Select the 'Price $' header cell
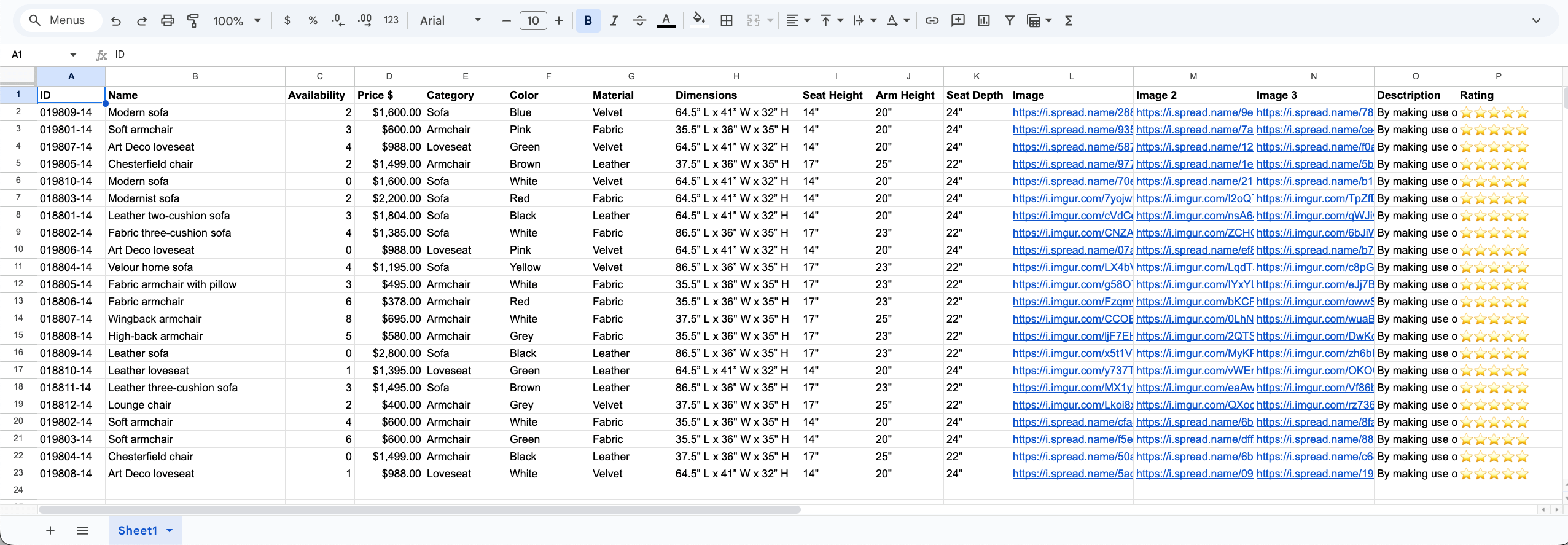This screenshot has height=545, width=1568. click(389, 95)
